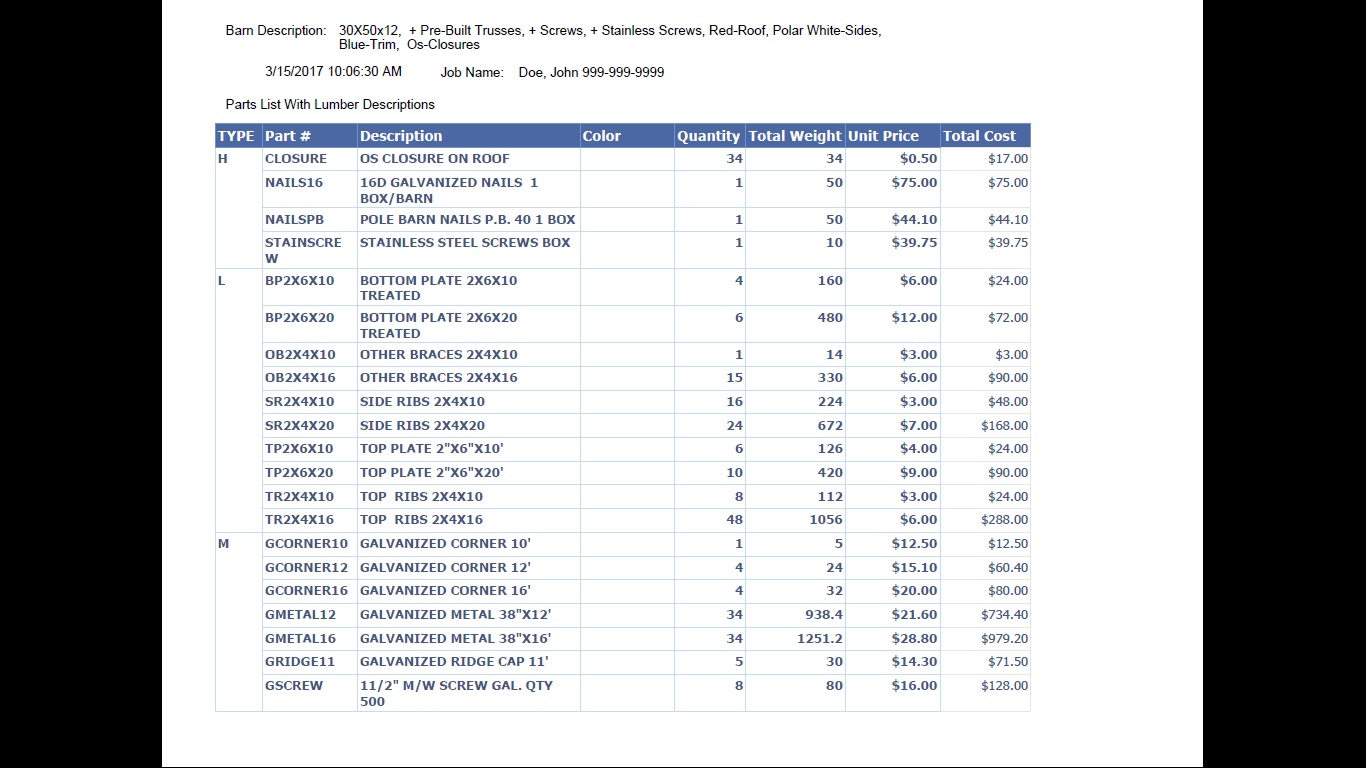Click the Quantity column header
This screenshot has height=768, width=1366.
click(710, 136)
